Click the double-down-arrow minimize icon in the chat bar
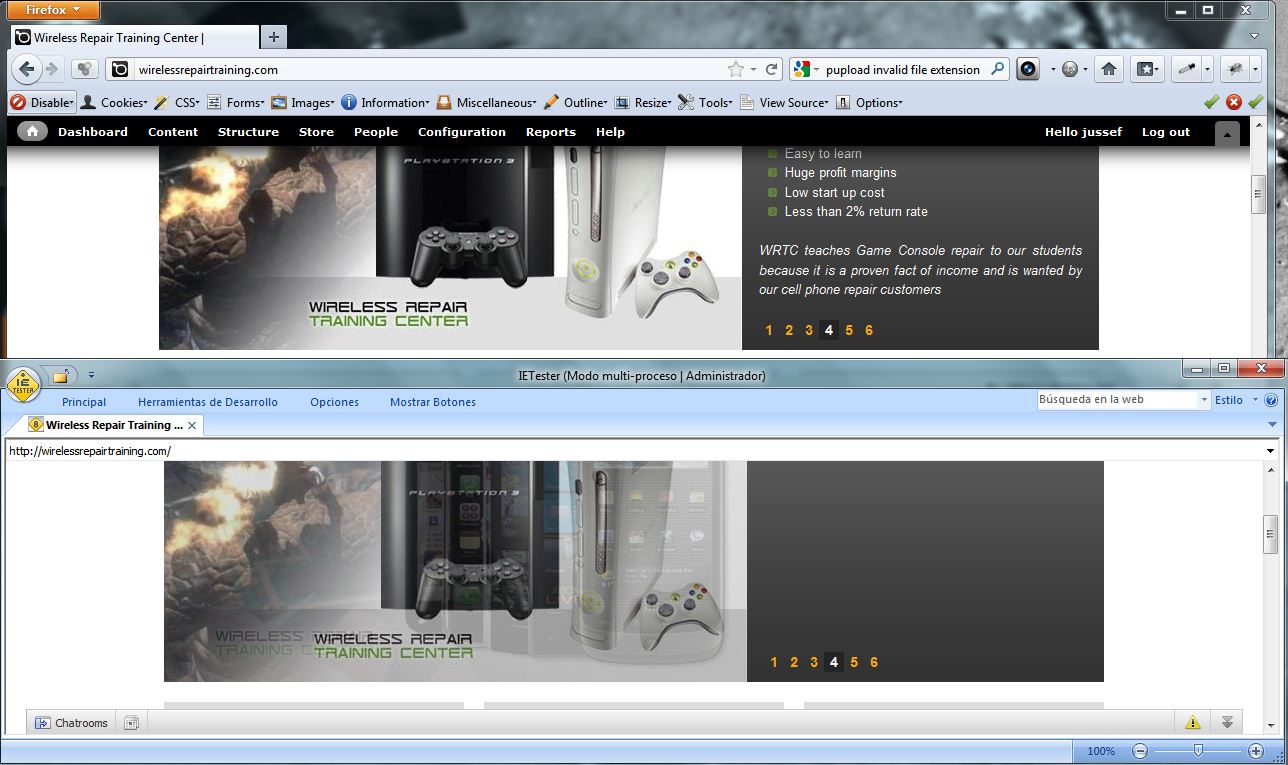The height and width of the screenshot is (765, 1288). 1227,722
